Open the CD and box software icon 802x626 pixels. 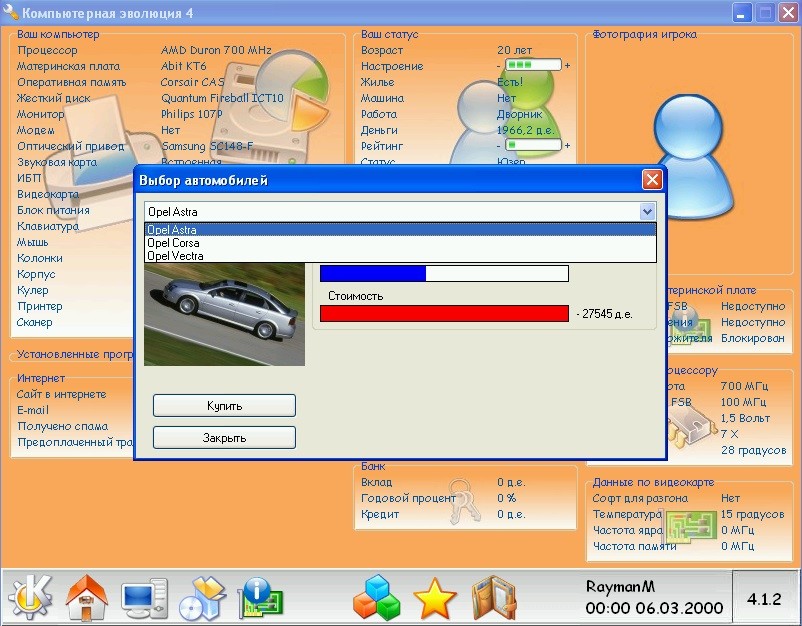(202, 597)
